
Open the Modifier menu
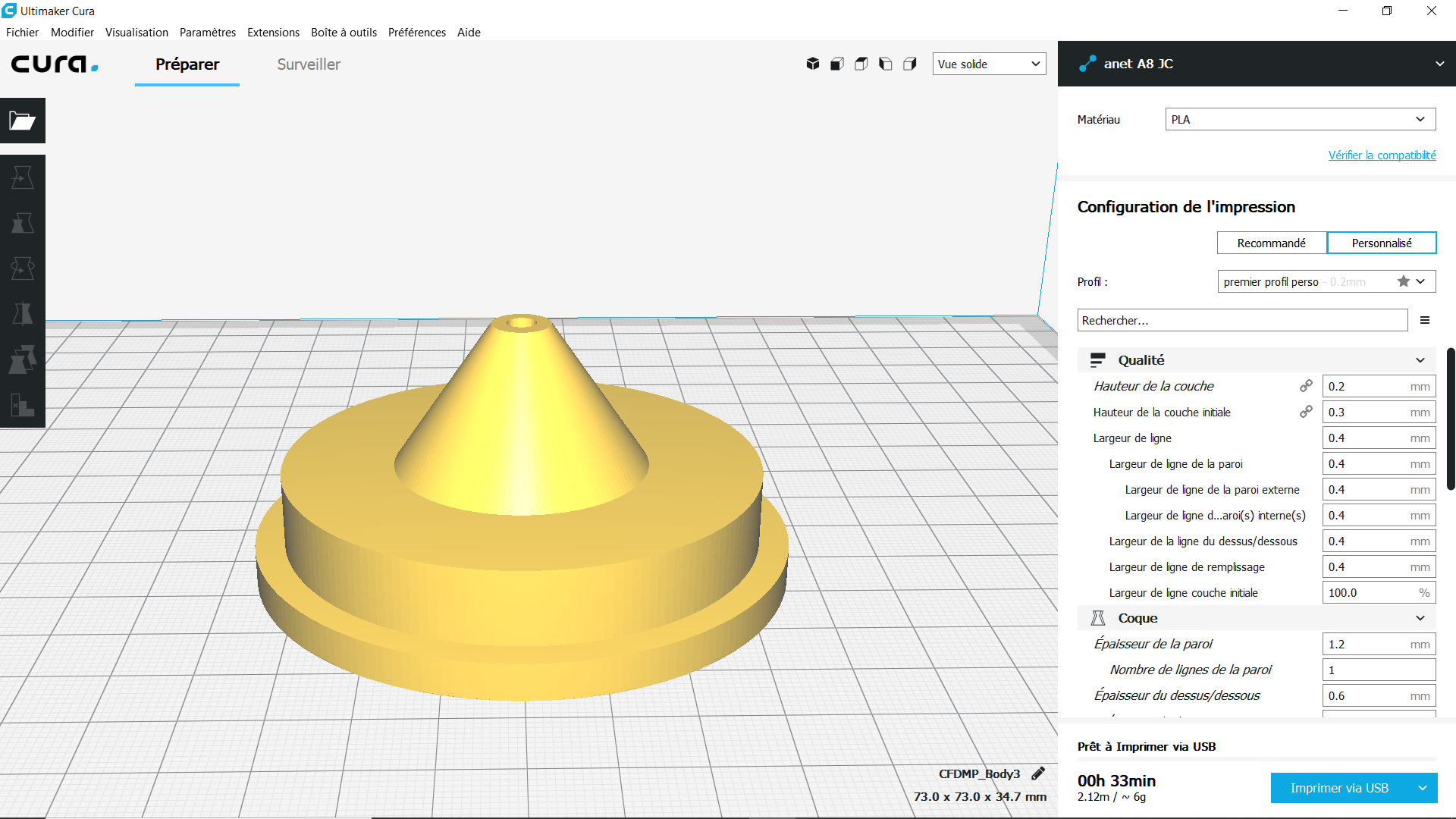click(72, 32)
